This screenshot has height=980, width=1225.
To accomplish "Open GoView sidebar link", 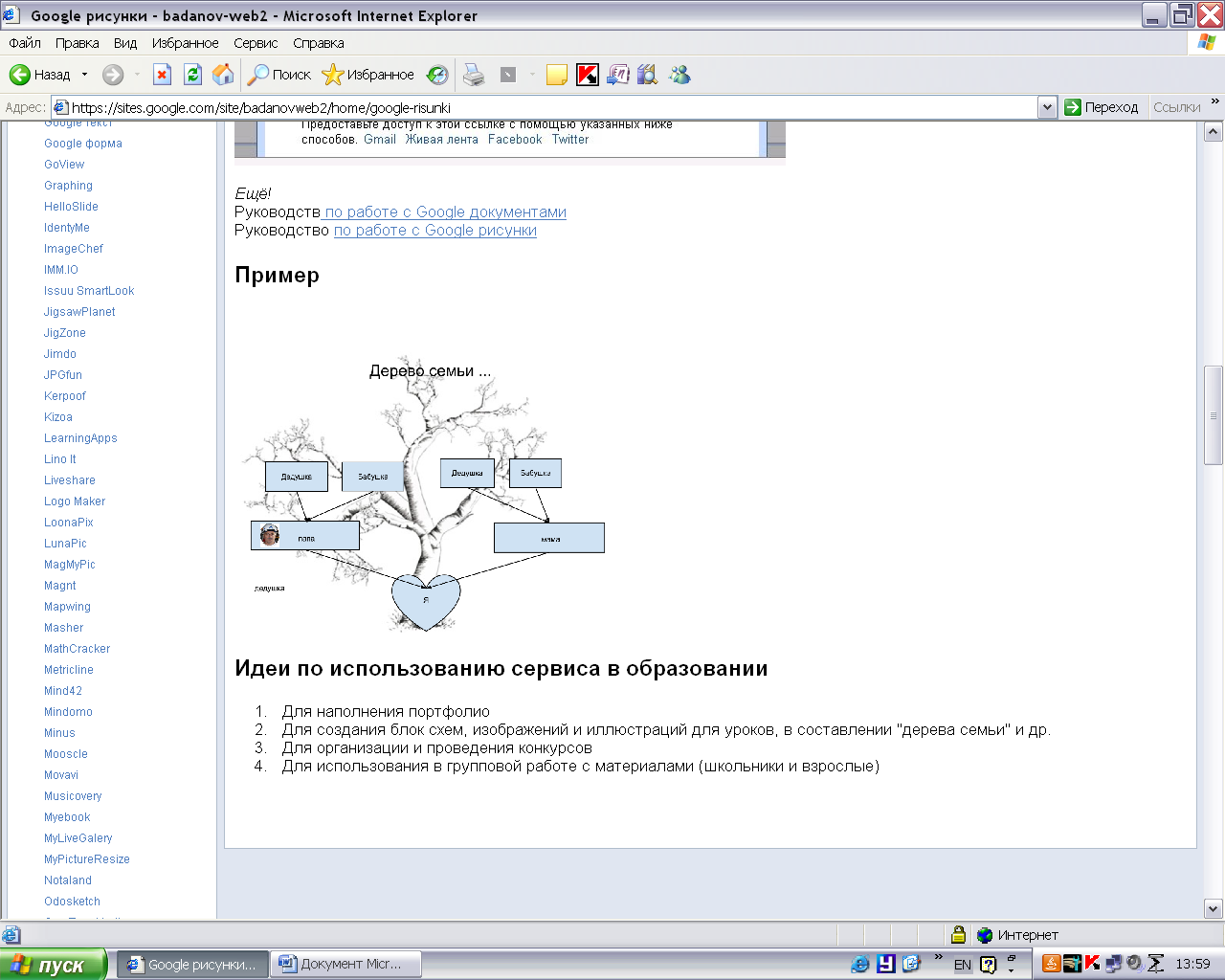I will (x=64, y=165).
